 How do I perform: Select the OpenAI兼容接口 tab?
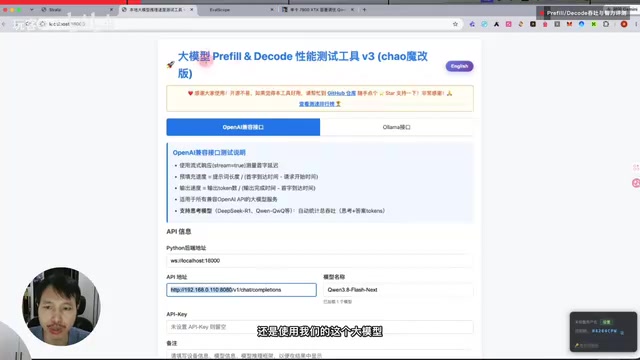243,127
